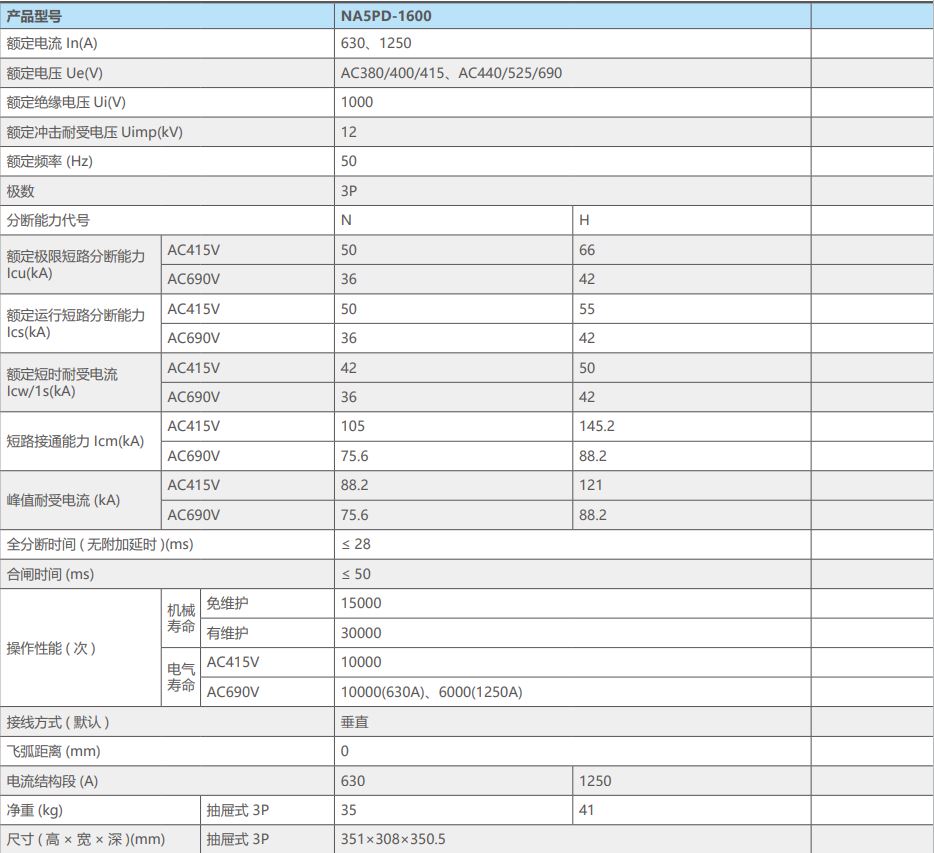934x853 pixels.
Task: Click the 额定冲击耐受电压 Uimp(kV) label
Action: tap(94, 132)
